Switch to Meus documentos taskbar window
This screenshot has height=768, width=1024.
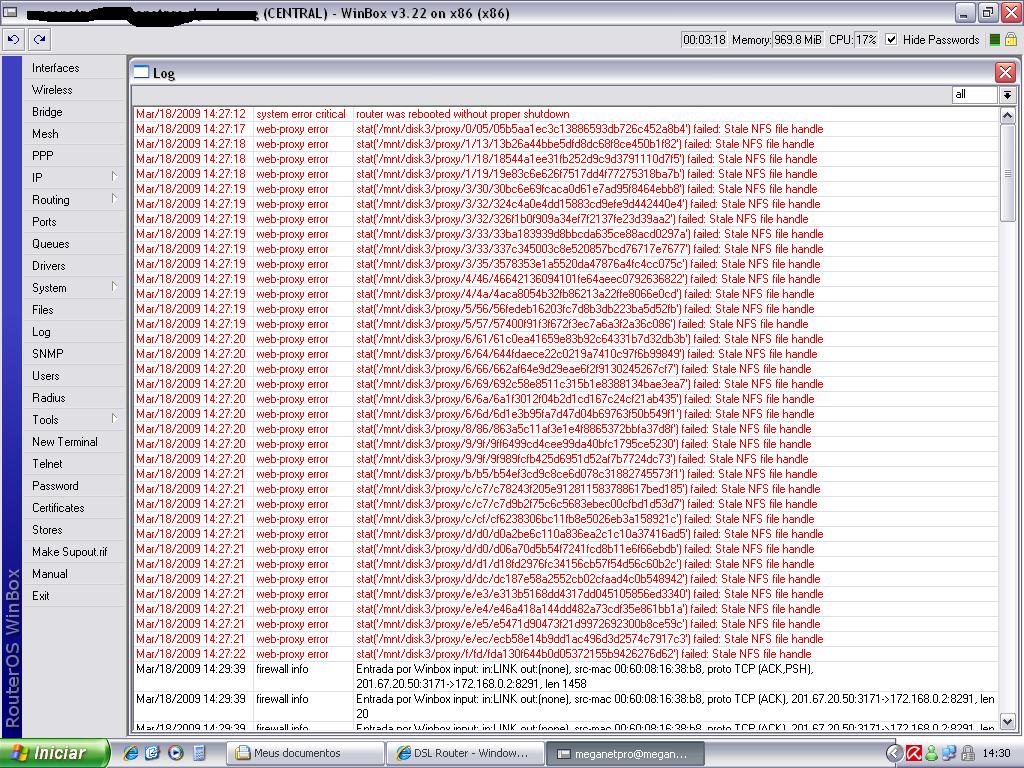305,753
